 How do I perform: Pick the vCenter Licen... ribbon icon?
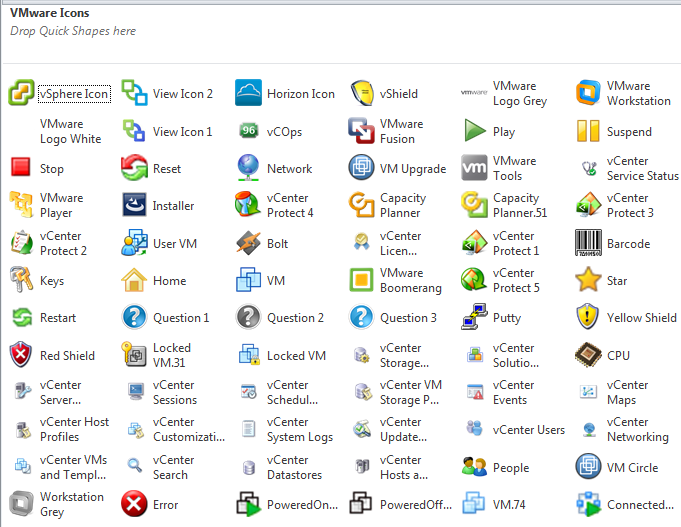tap(361, 242)
